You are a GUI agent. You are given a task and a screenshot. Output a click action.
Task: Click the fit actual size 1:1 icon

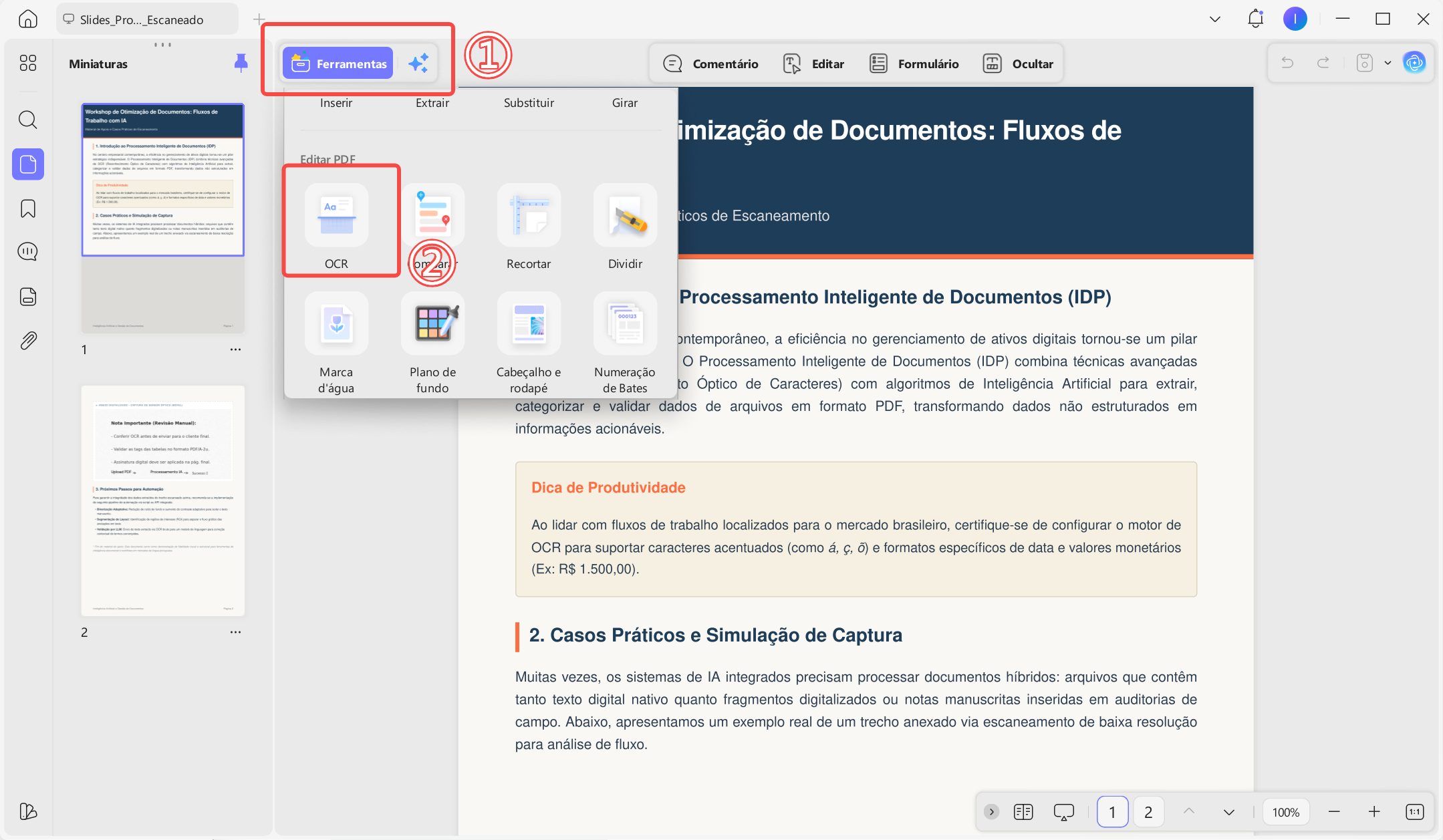1415,812
